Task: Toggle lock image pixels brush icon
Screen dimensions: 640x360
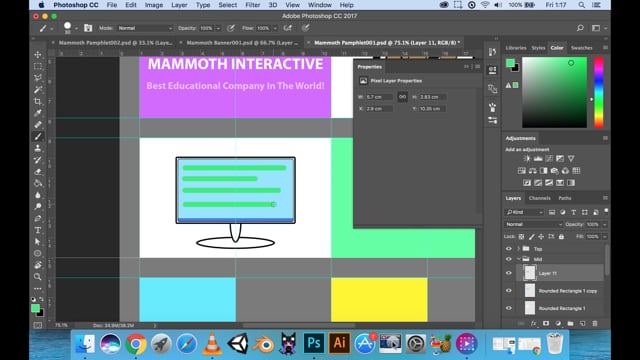Action: [531, 237]
